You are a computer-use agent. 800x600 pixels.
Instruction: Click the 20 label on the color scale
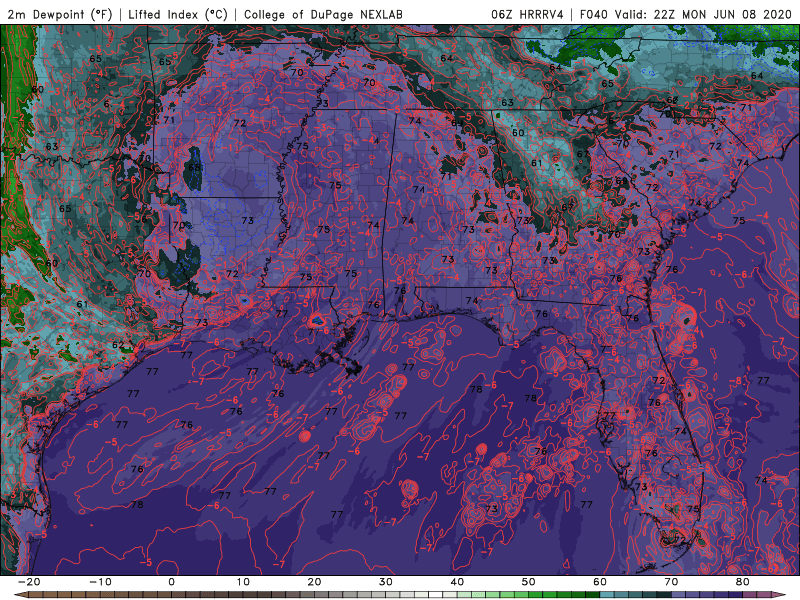(314, 582)
